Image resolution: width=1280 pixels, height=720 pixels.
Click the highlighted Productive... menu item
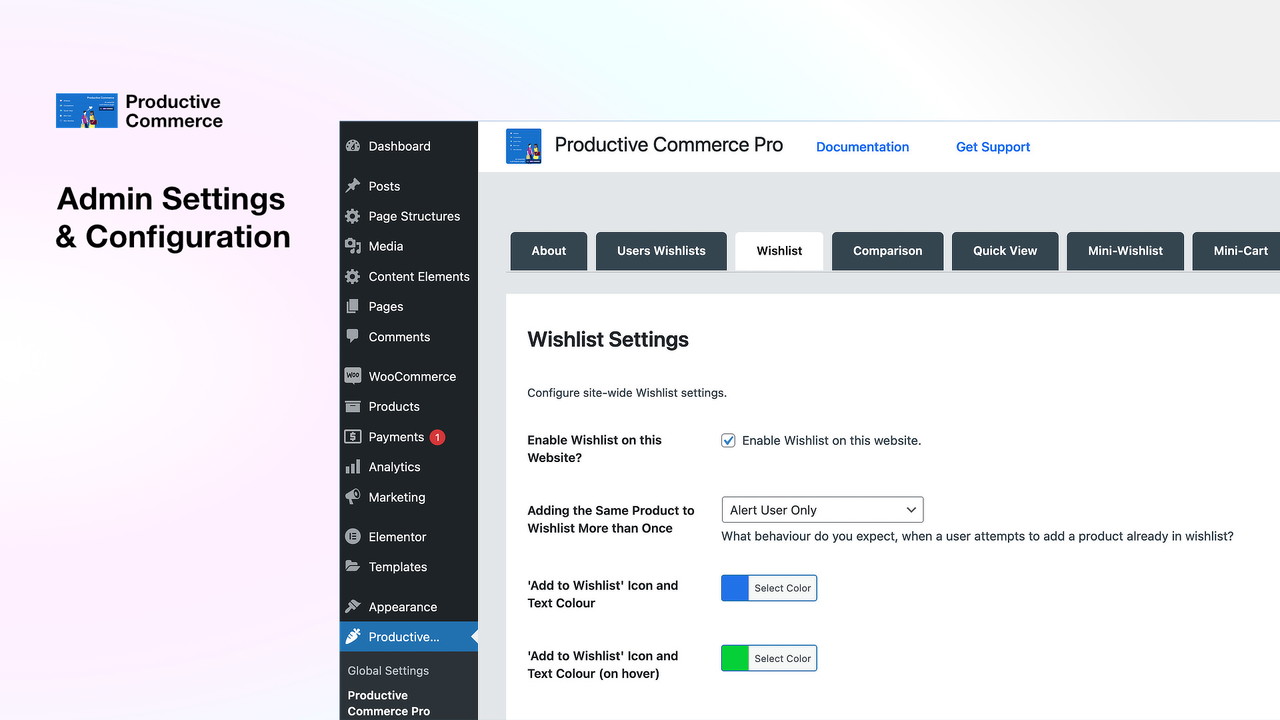pyautogui.click(x=408, y=637)
